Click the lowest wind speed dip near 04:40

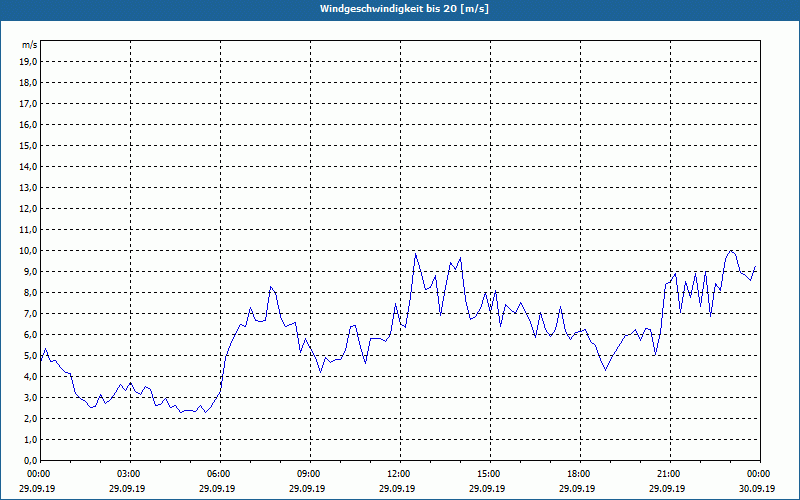coord(181,412)
